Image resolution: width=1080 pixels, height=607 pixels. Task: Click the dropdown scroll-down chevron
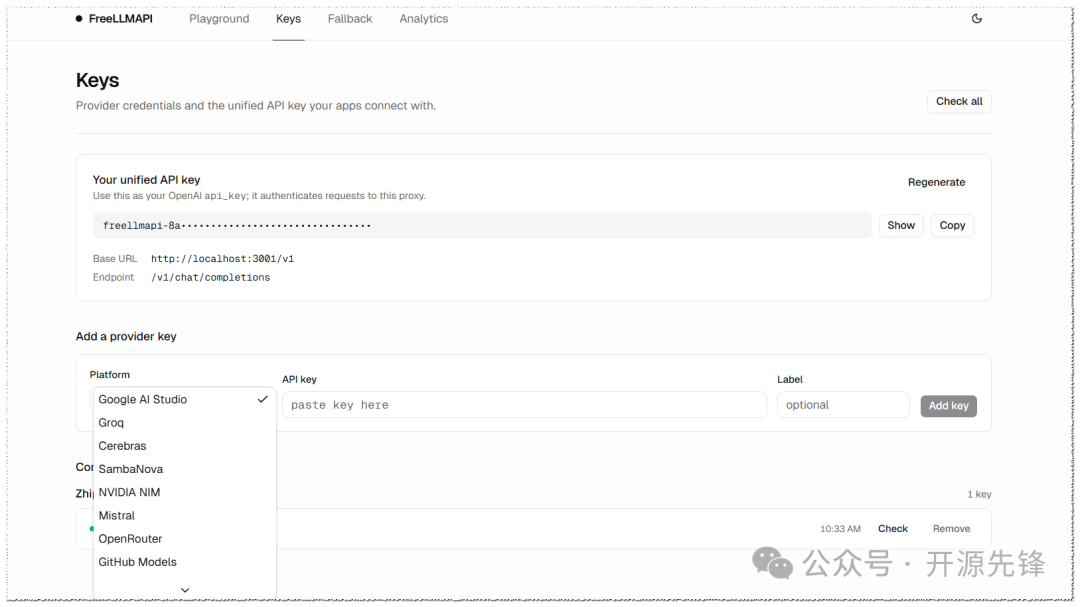[x=185, y=590]
